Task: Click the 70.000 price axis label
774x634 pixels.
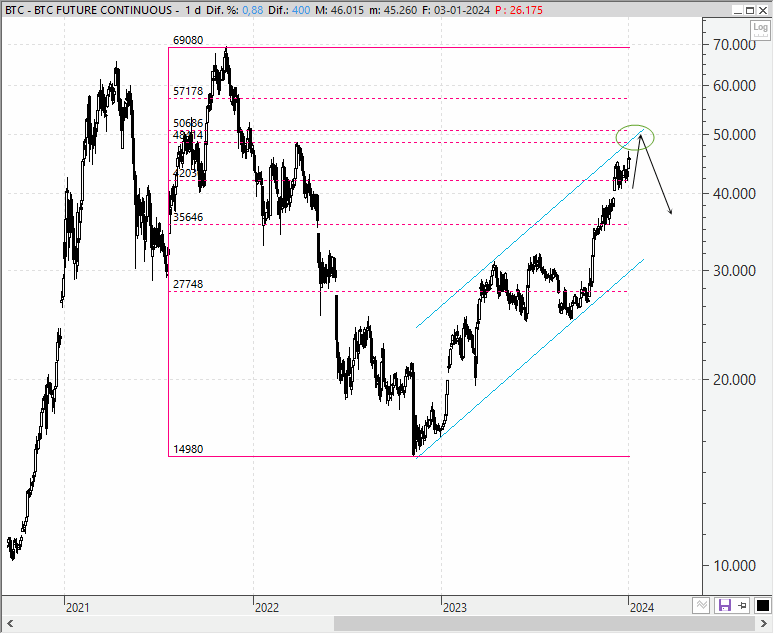Action: tap(735, 45)
